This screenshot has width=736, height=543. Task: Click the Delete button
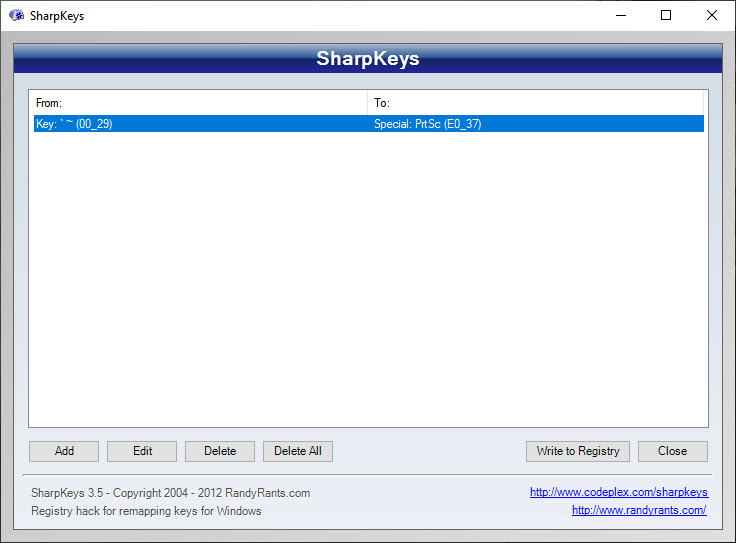click(x=220, y=451)
